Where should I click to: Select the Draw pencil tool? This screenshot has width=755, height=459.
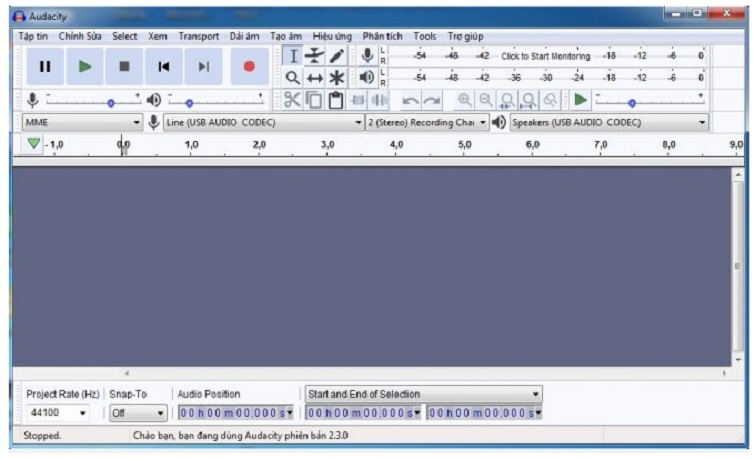click(x=337, y=57)
